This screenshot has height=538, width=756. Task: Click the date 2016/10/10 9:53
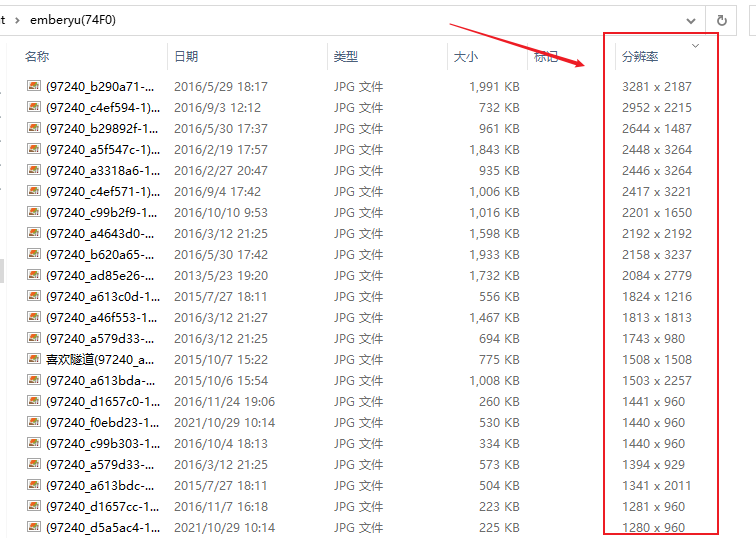(x=221, y=213)
